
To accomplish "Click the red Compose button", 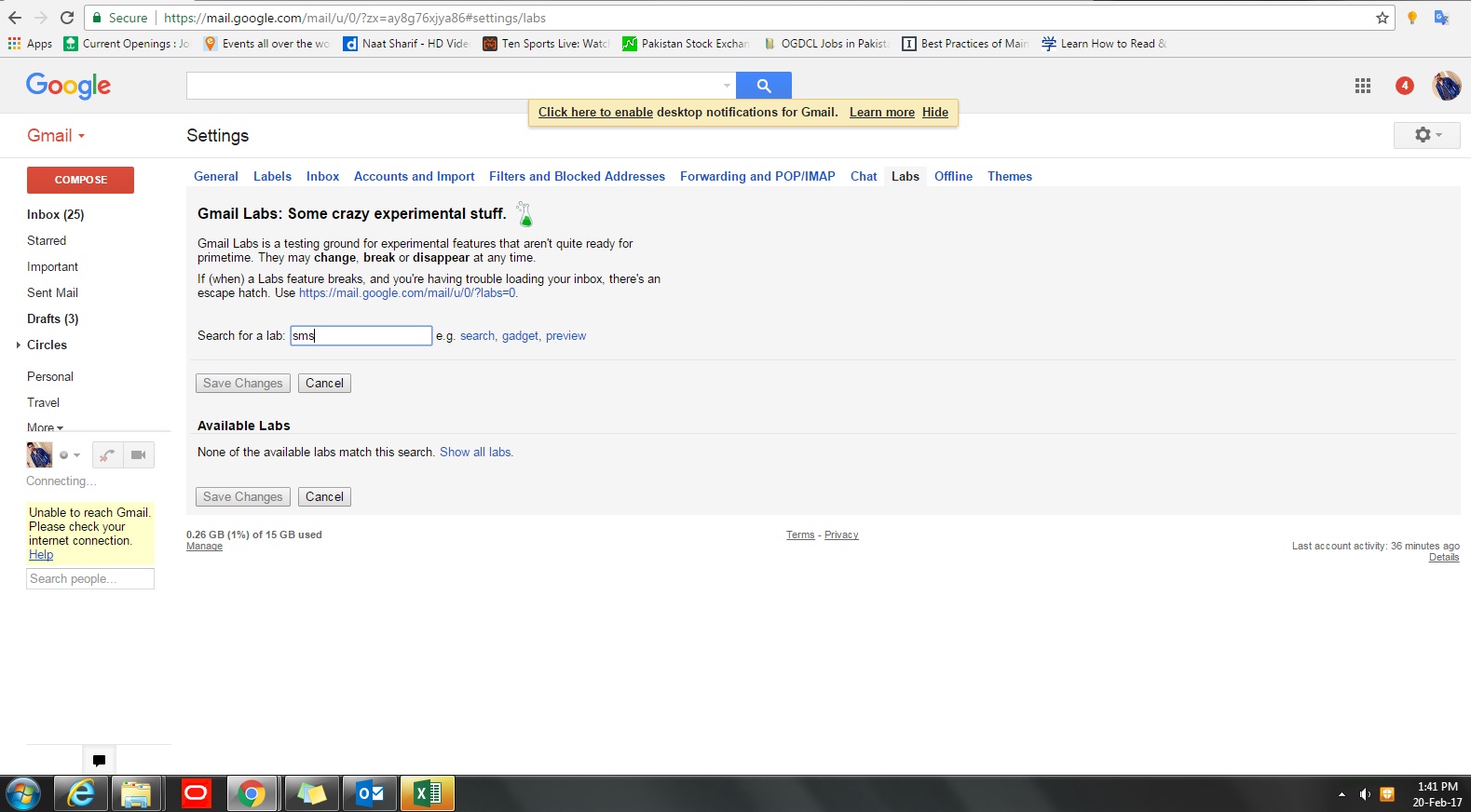I will pos(80,180).
